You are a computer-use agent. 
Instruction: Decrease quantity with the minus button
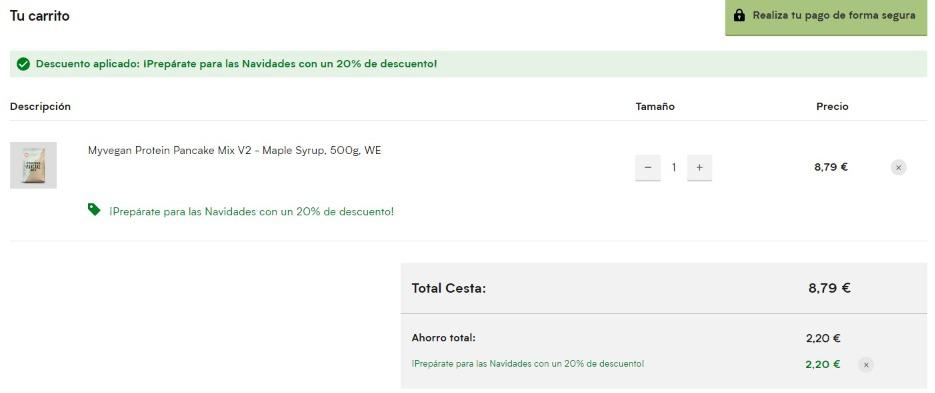point(648,168)
